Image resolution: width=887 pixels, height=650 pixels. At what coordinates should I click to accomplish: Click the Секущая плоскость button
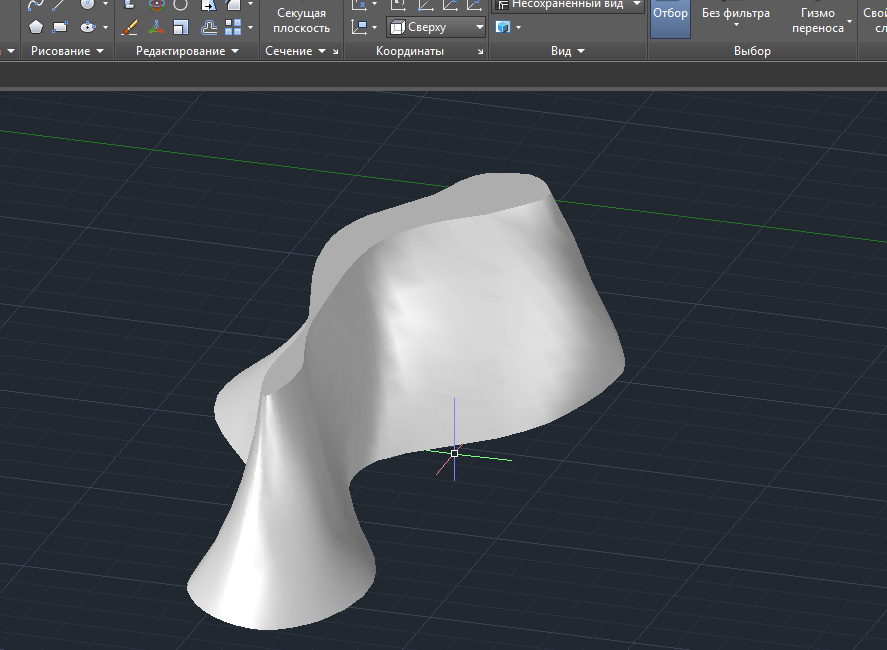click(301, 21)
